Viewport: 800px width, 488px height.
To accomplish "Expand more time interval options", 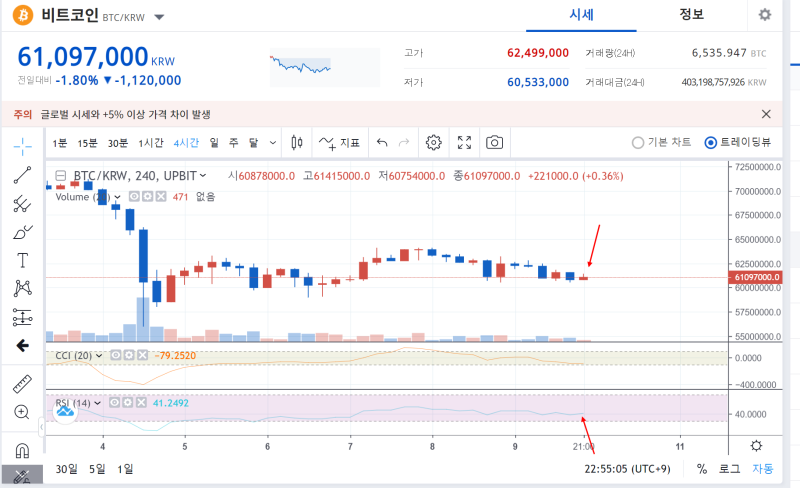I will 273,143.
